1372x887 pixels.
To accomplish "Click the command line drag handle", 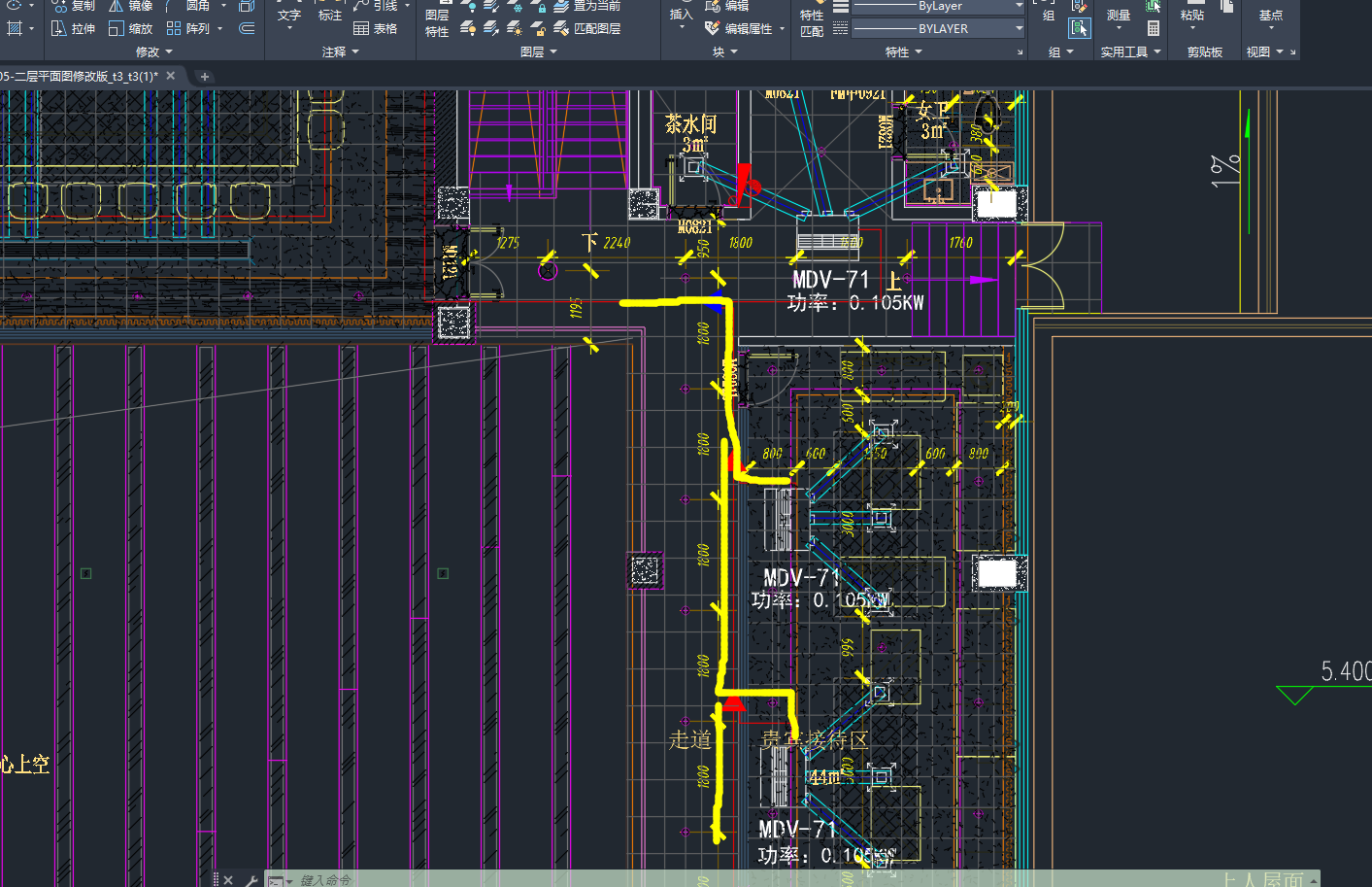I will click(216, 880).
